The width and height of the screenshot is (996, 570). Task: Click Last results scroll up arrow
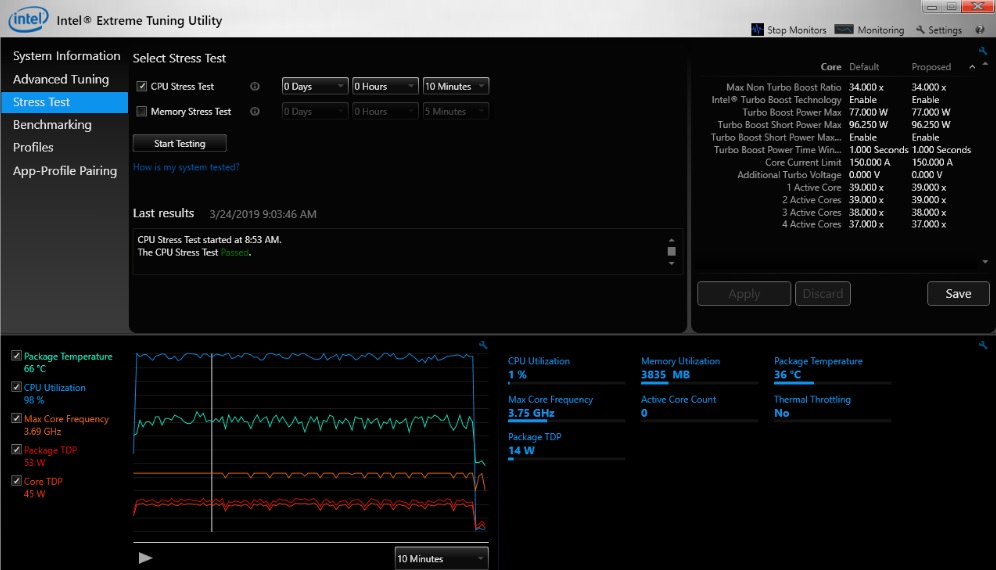click(671, 240)
